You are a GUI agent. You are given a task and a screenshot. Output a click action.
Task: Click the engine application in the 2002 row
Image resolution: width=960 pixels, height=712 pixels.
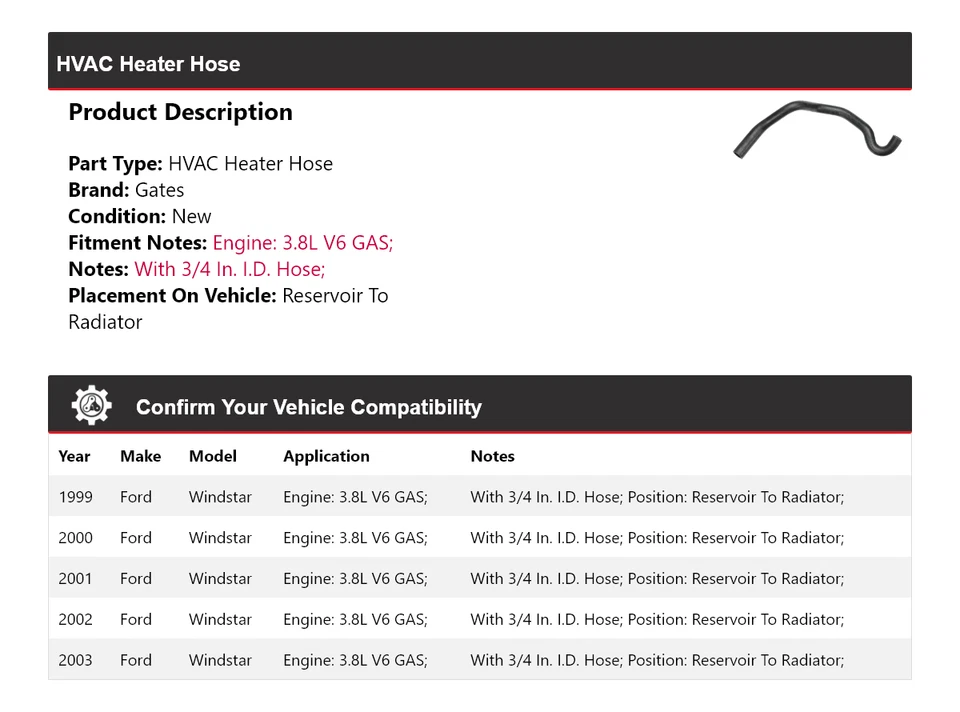[355, 620]
